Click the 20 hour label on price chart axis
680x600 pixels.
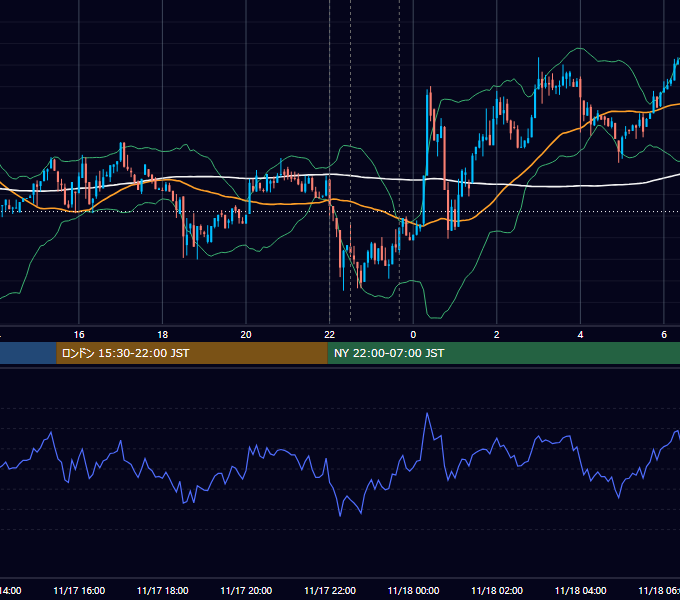coord(246,335)
